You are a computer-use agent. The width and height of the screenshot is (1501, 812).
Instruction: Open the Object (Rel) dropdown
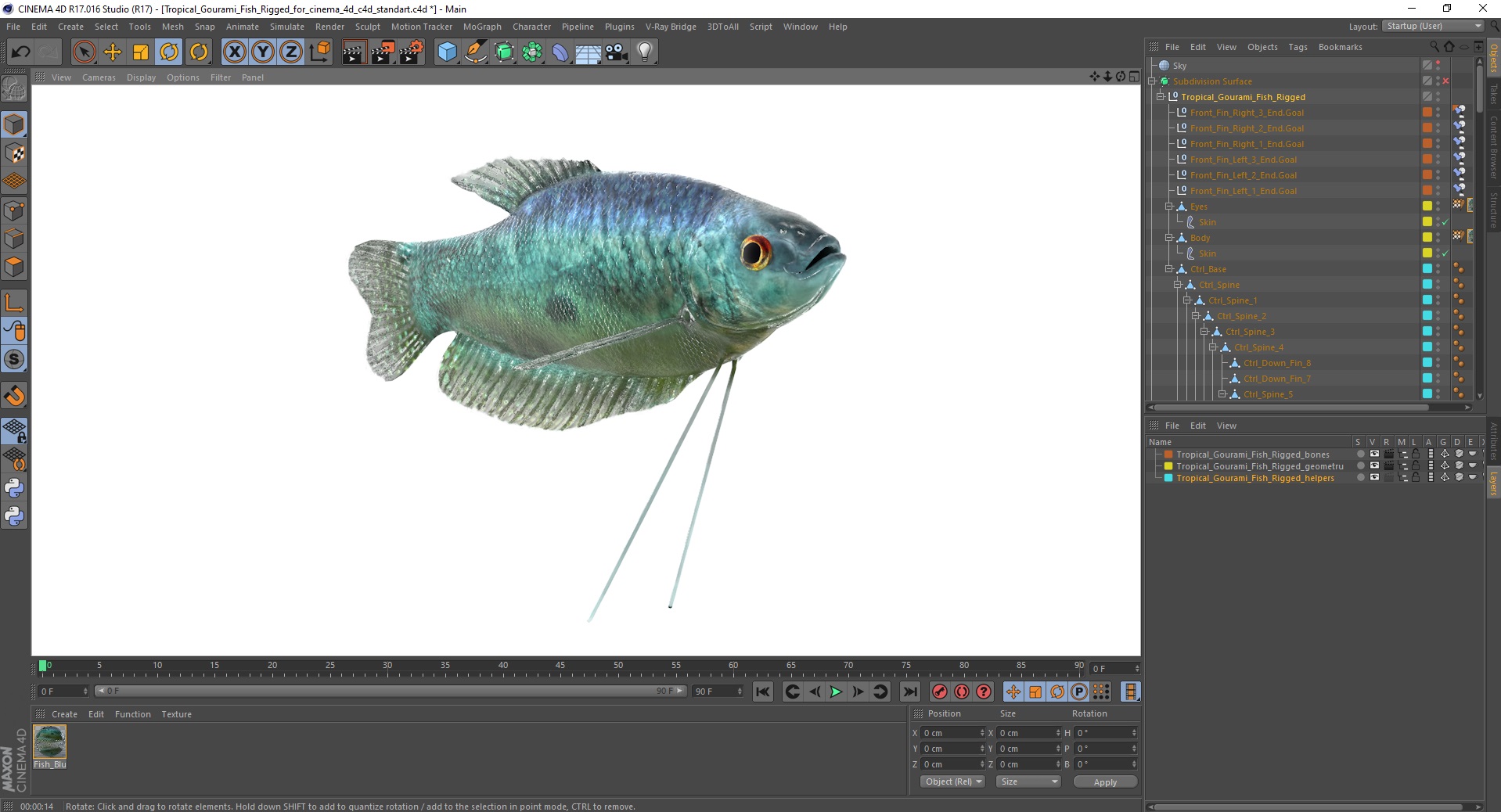coord(952,781)
